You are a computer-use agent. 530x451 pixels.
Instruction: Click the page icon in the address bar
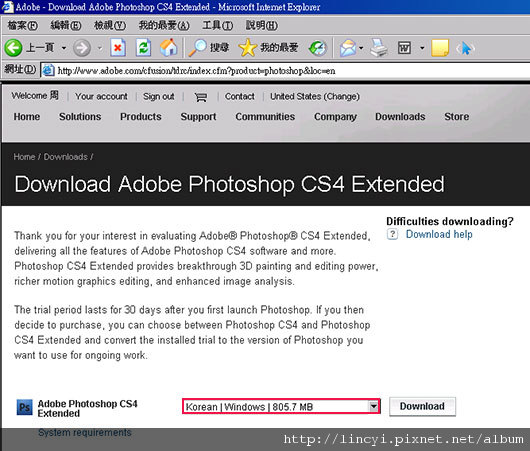click(x=49, y=70)
